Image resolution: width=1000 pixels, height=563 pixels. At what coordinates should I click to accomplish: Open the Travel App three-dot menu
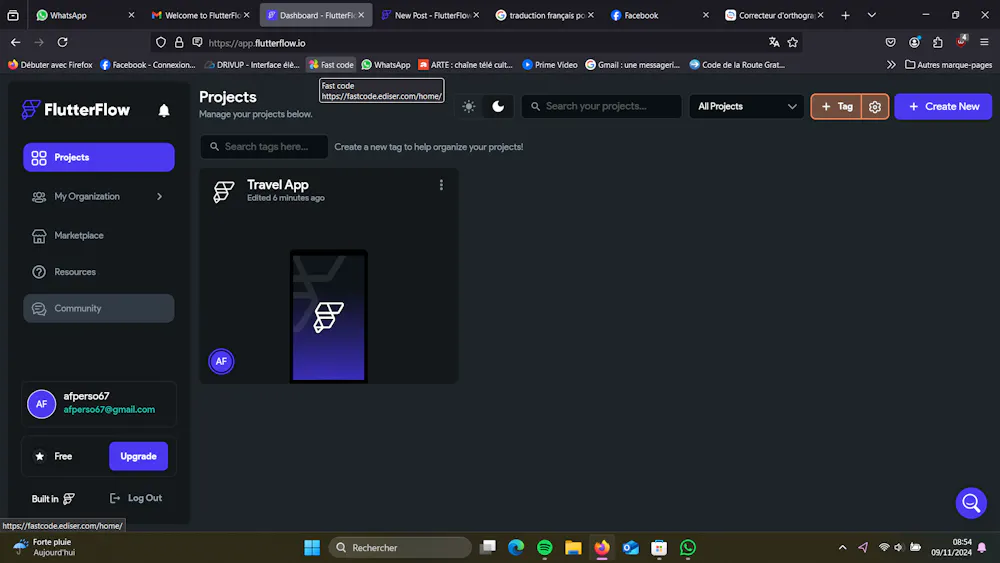click(441, 185)
